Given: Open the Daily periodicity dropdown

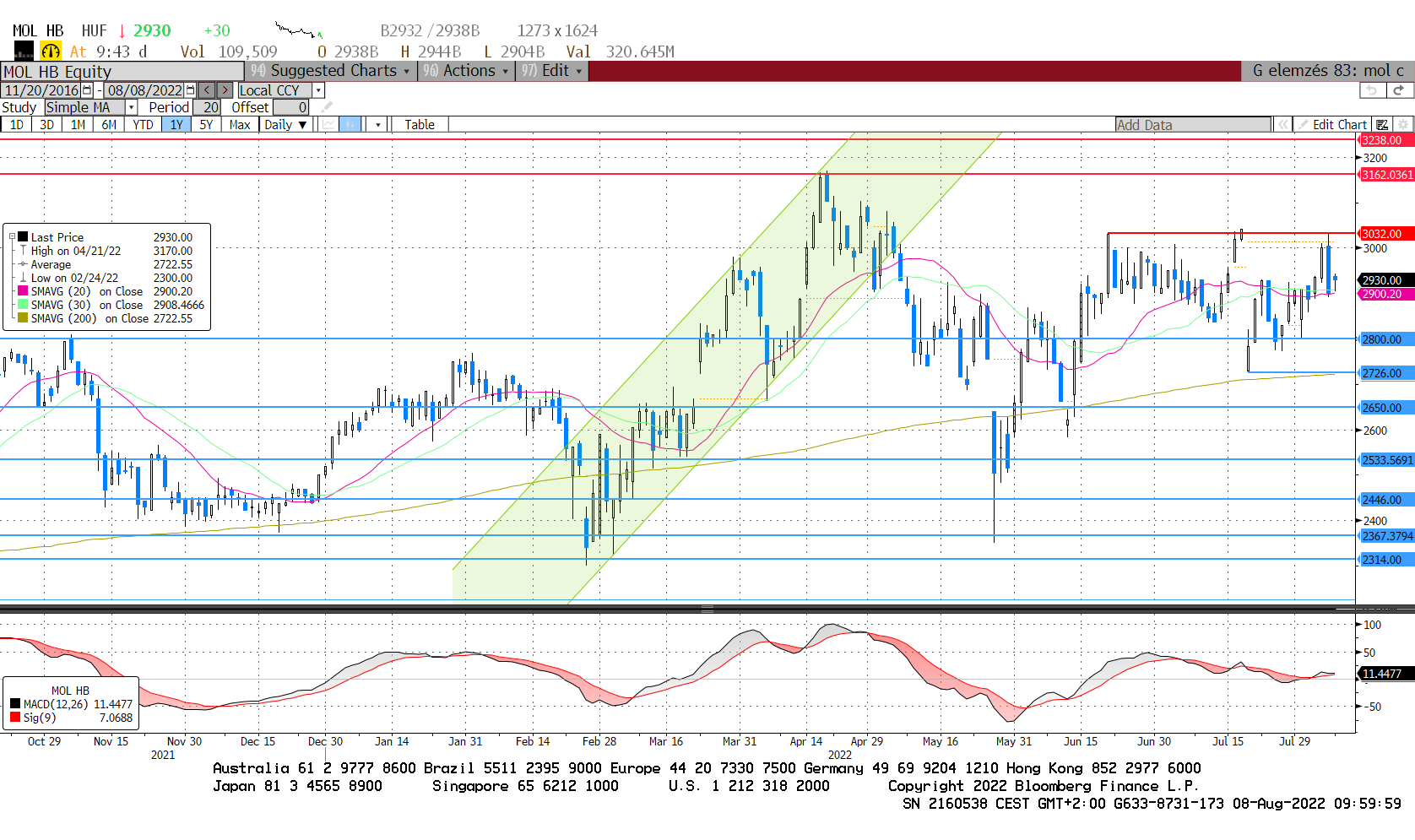Looking at the screenshot, I should click(285, 125).
